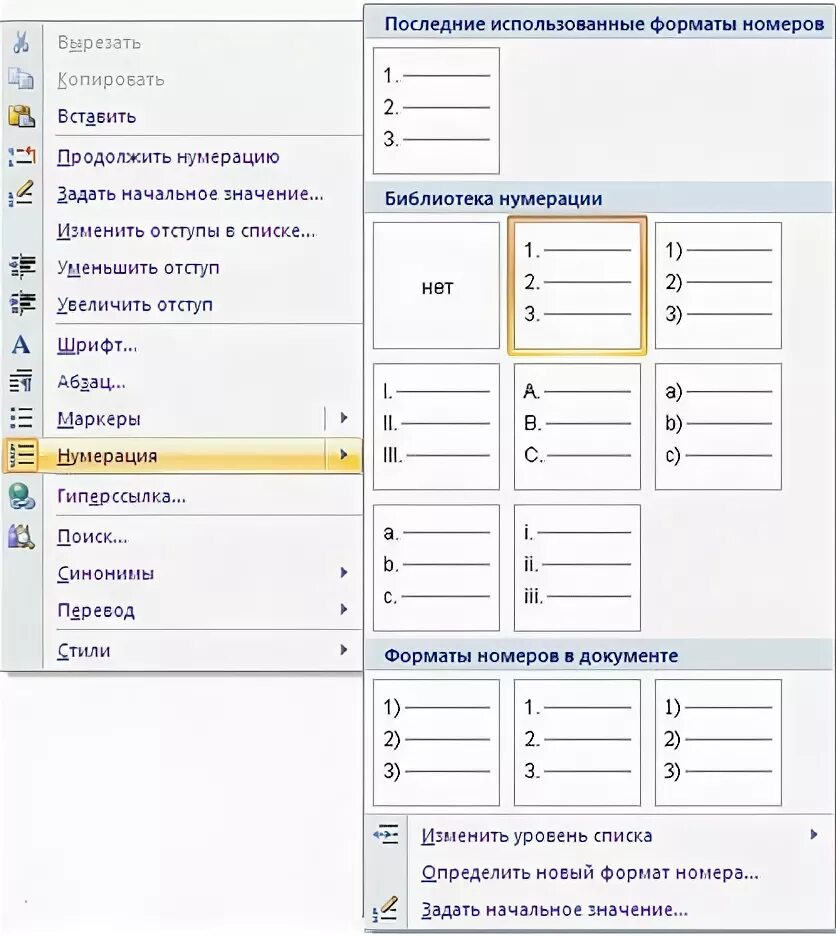
Task: Click the pencil icon beside 'Задать начальное значение…' under 'Определить новый формат номера…'
Action: pyautogui.click(x=386, y=909)
